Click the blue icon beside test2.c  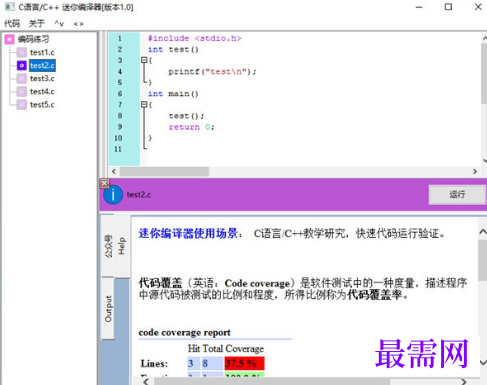point(22,65)
